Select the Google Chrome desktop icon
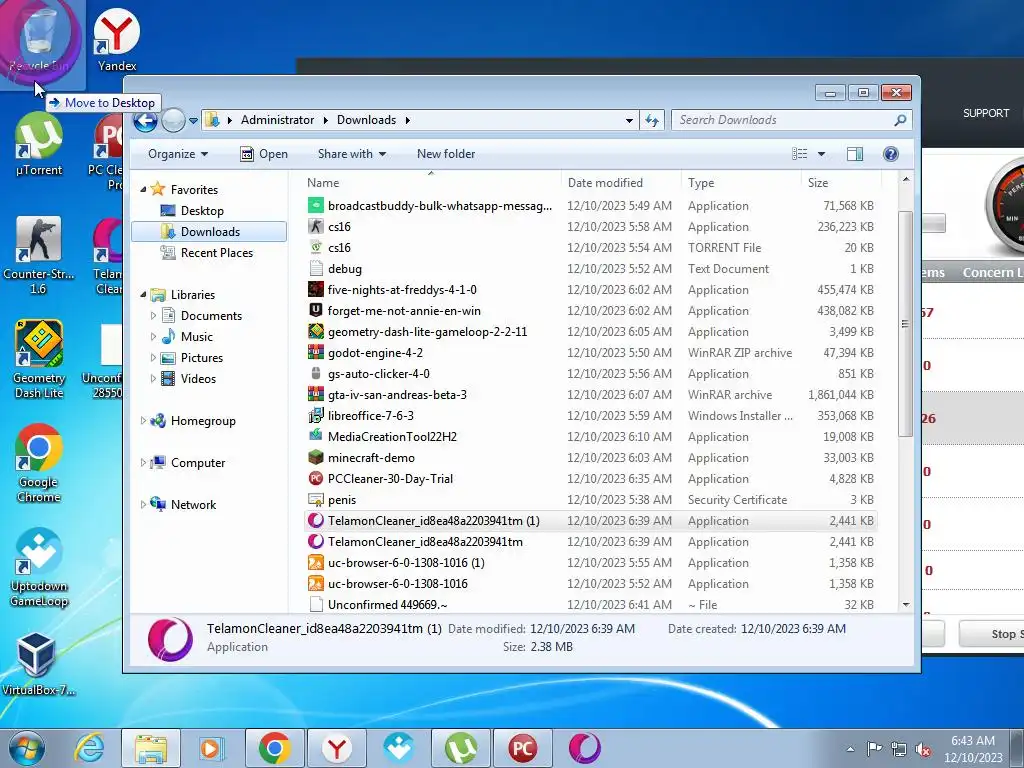Viewport: 1024px width, 768px height. (39, 463)
